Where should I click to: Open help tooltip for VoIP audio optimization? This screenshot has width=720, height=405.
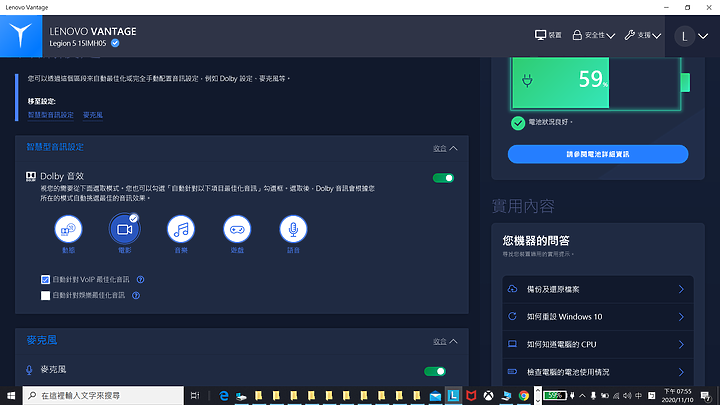tap(141, 279)
